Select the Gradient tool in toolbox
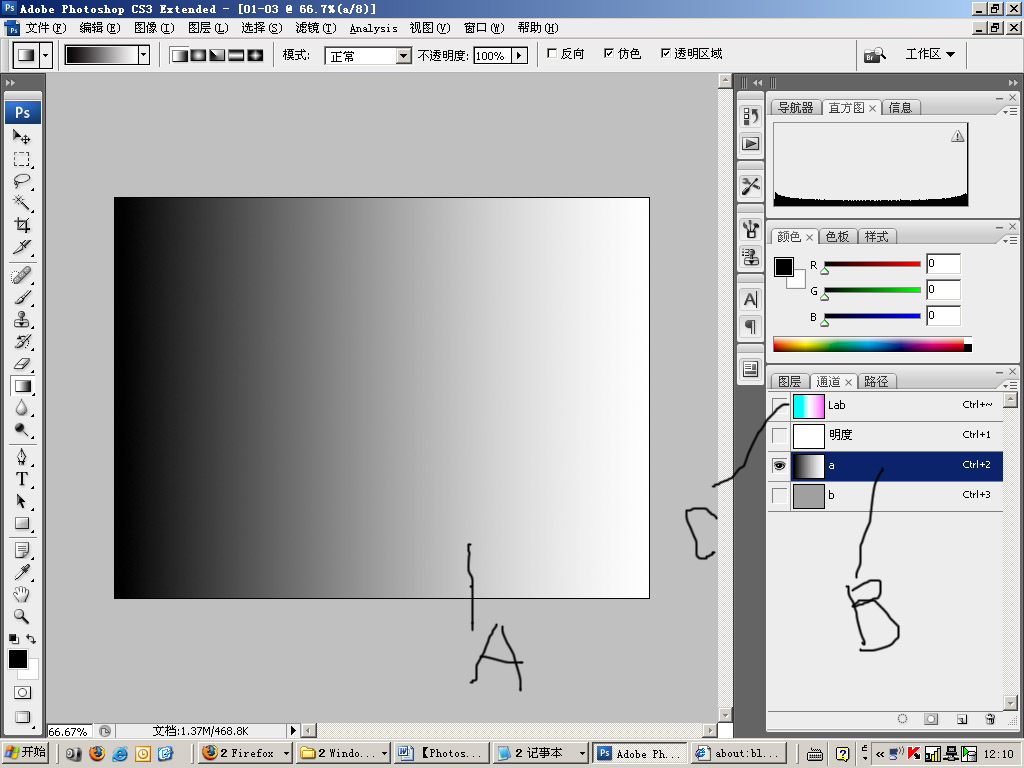The height and width of the screenshot is (768, 1024). (x=23, y=386)
